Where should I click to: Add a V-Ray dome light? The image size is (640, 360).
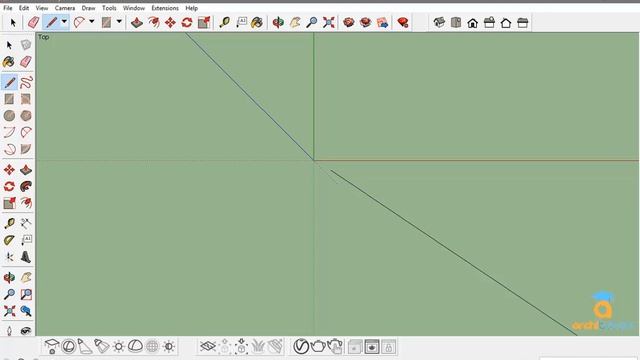point(135,347)
